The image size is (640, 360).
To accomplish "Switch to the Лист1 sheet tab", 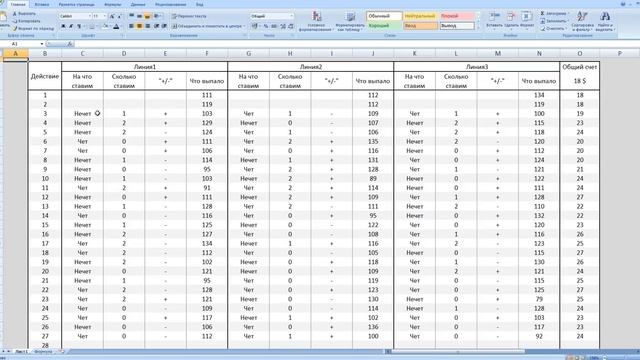I will (21, 351).
